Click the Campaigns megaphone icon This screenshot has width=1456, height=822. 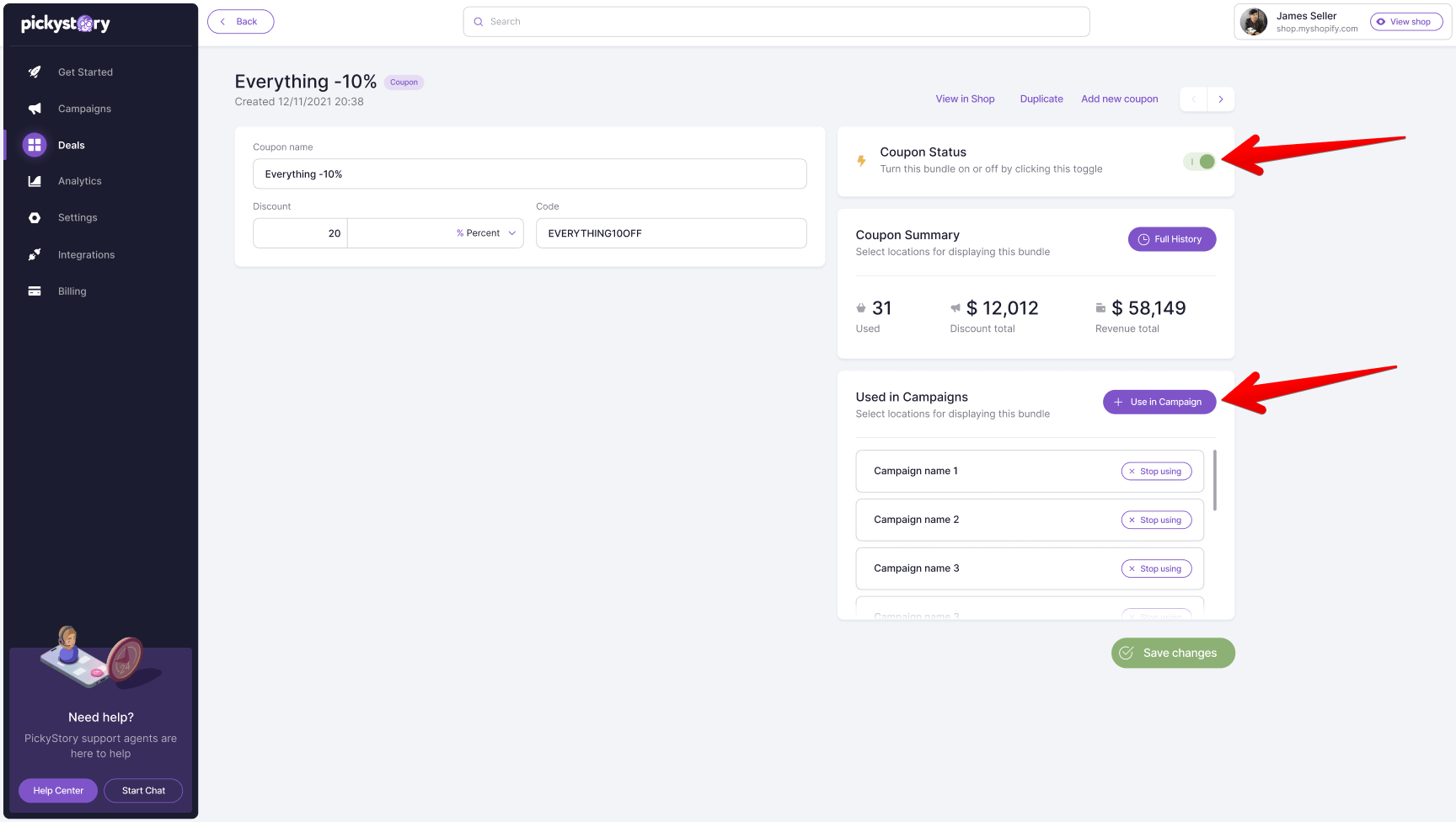pyautogui.click(x=34, y=108)
